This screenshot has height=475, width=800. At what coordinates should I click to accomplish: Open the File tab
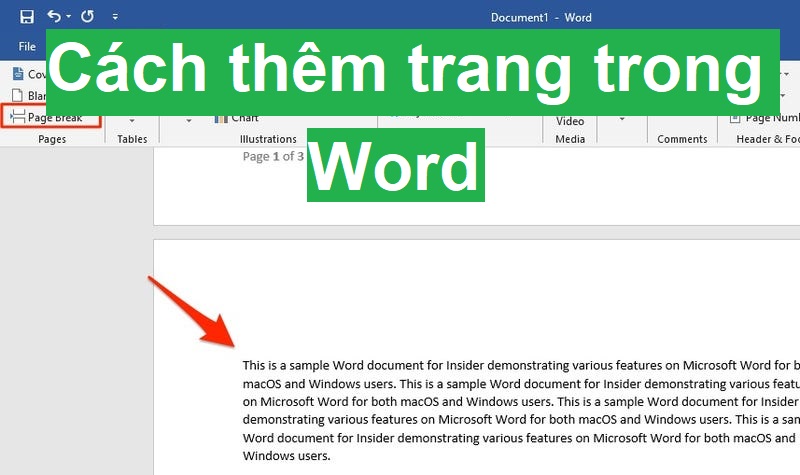click(x=27, y=46)
